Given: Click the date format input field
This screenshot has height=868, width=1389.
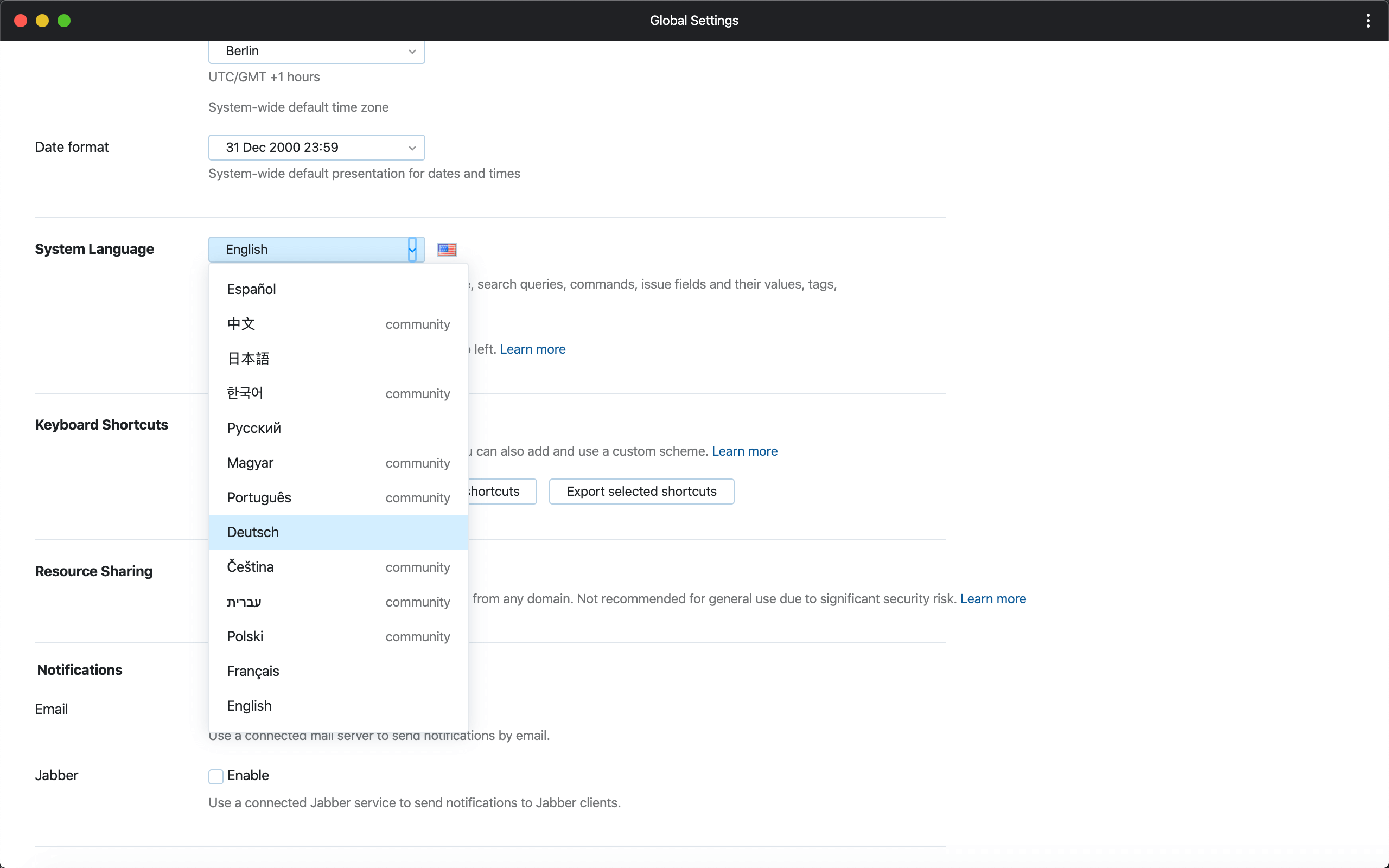Looking at the screenshot, I should 316,147.
